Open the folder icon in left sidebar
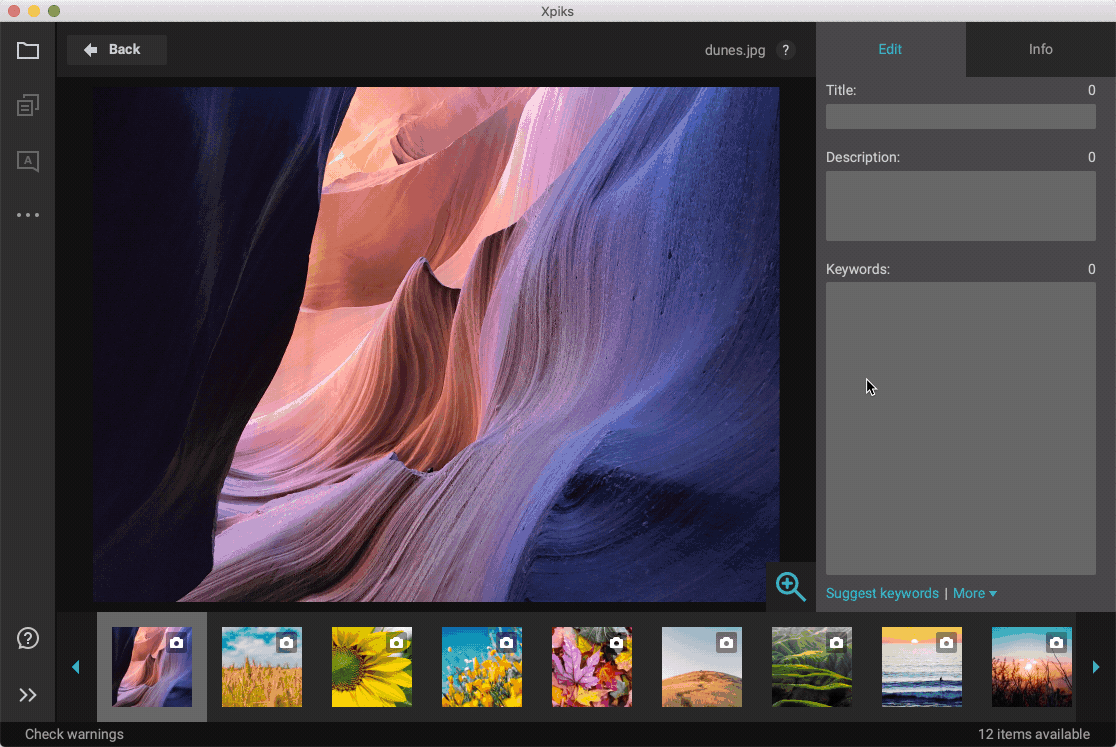 tap(28, 50)
